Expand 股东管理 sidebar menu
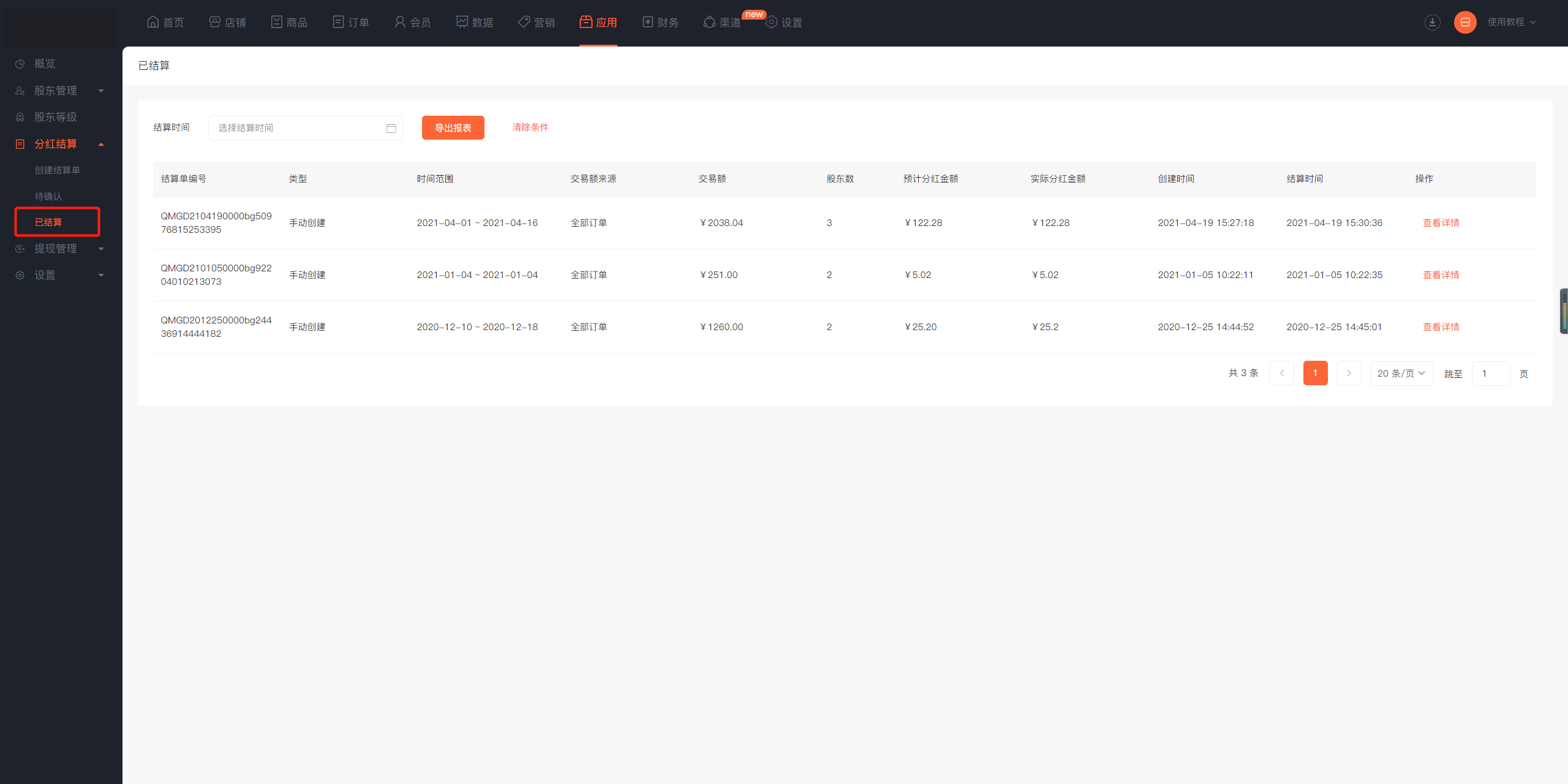This screenshot has width=1568, height=784. click(x=61, y=91)
